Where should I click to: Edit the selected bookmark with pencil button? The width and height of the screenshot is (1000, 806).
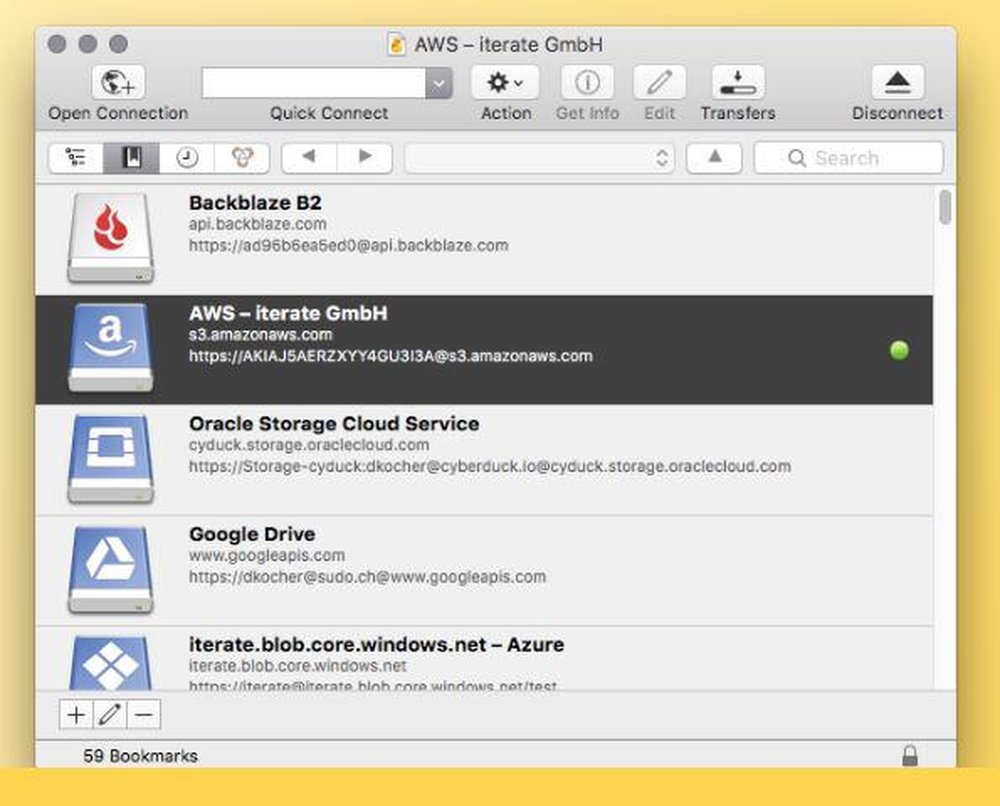coord(110,715)
